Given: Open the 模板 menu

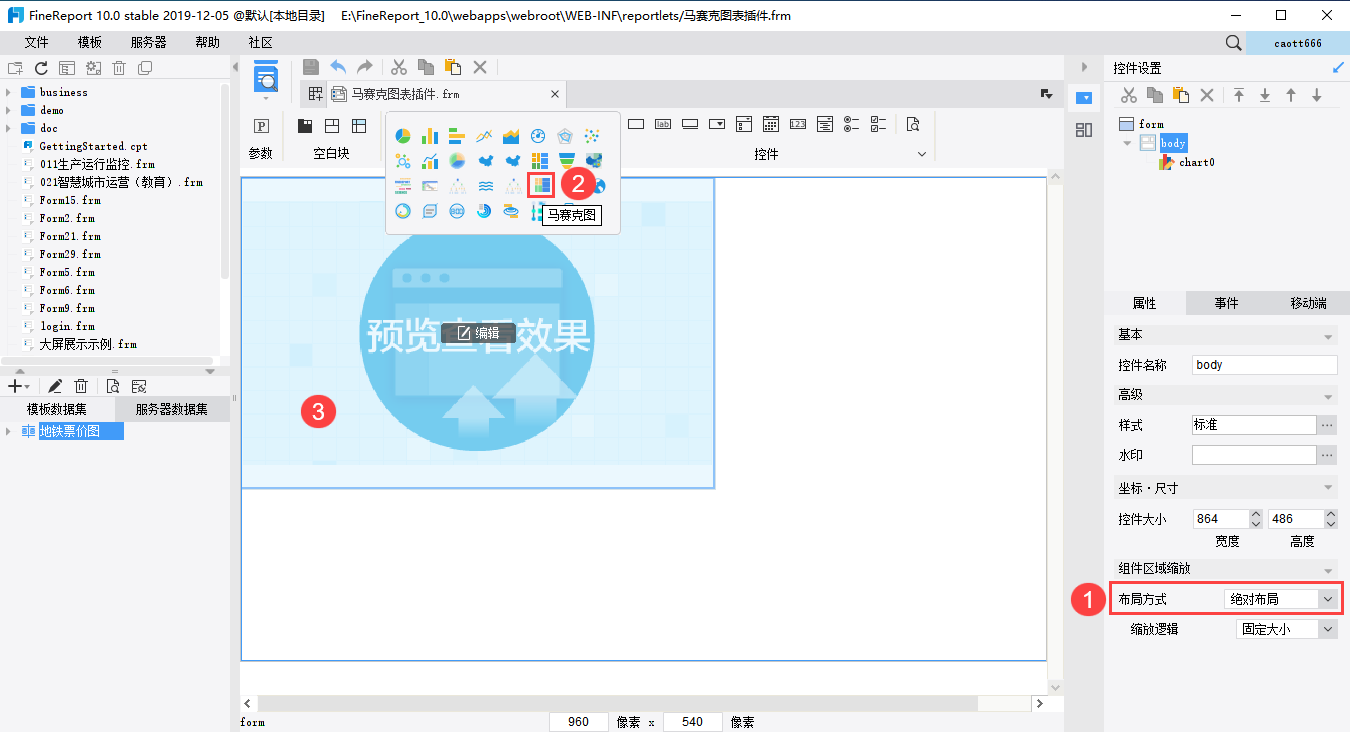Looking at the screenshot, I should pyautogui.click(x=90, y=42).
